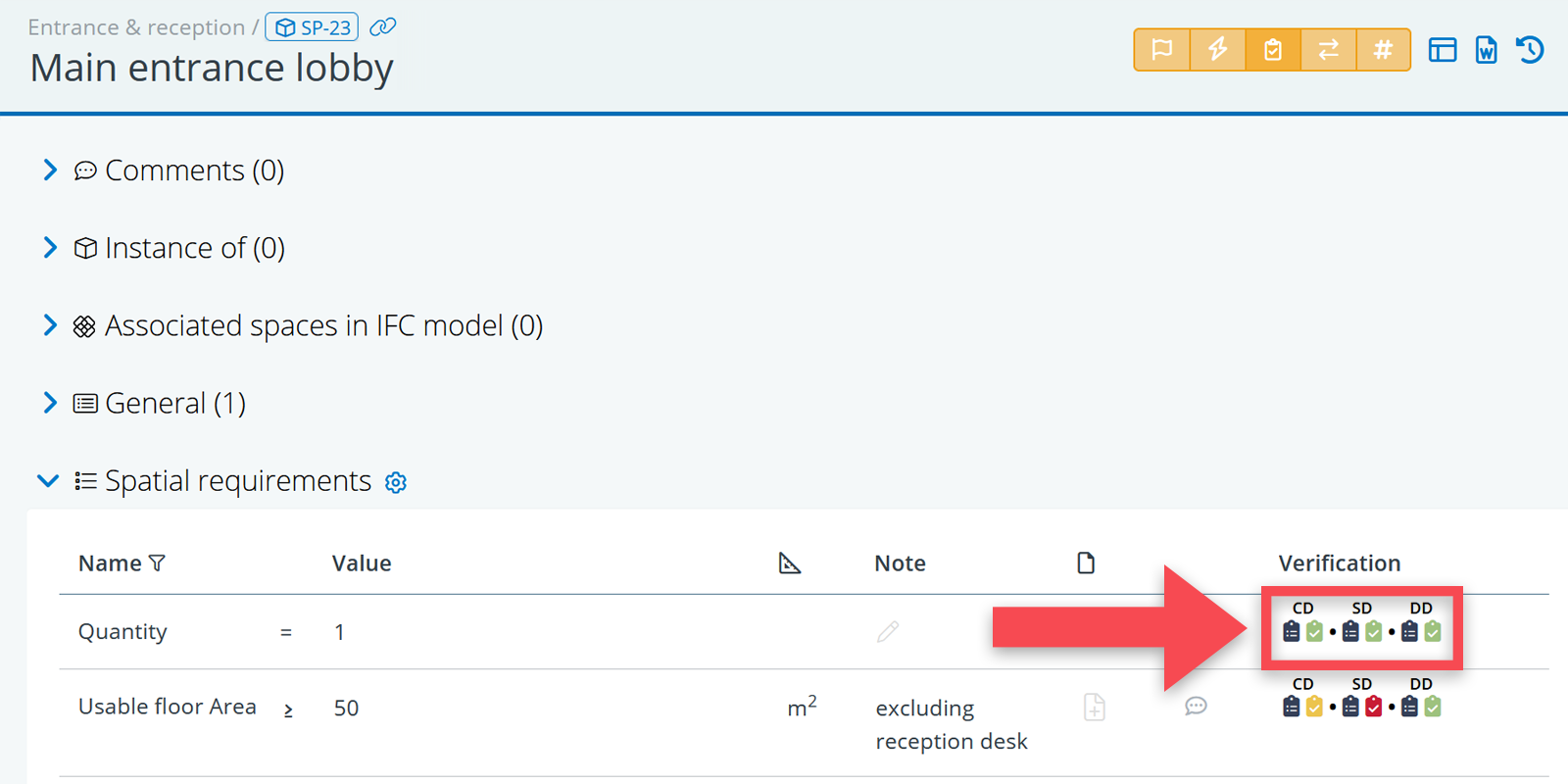Expand the Instance of (0) section
This screenshot has height=784, width=1568.
(x=50, y=248)
